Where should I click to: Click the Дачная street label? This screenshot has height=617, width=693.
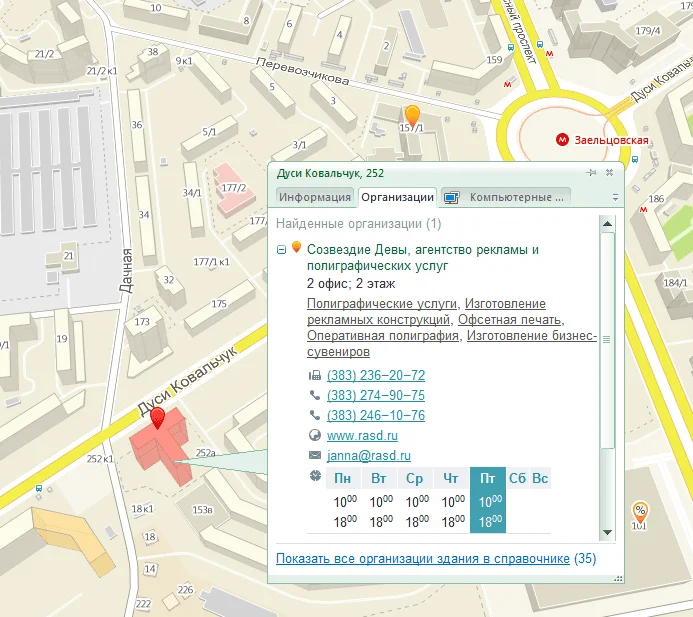(126, 271)
